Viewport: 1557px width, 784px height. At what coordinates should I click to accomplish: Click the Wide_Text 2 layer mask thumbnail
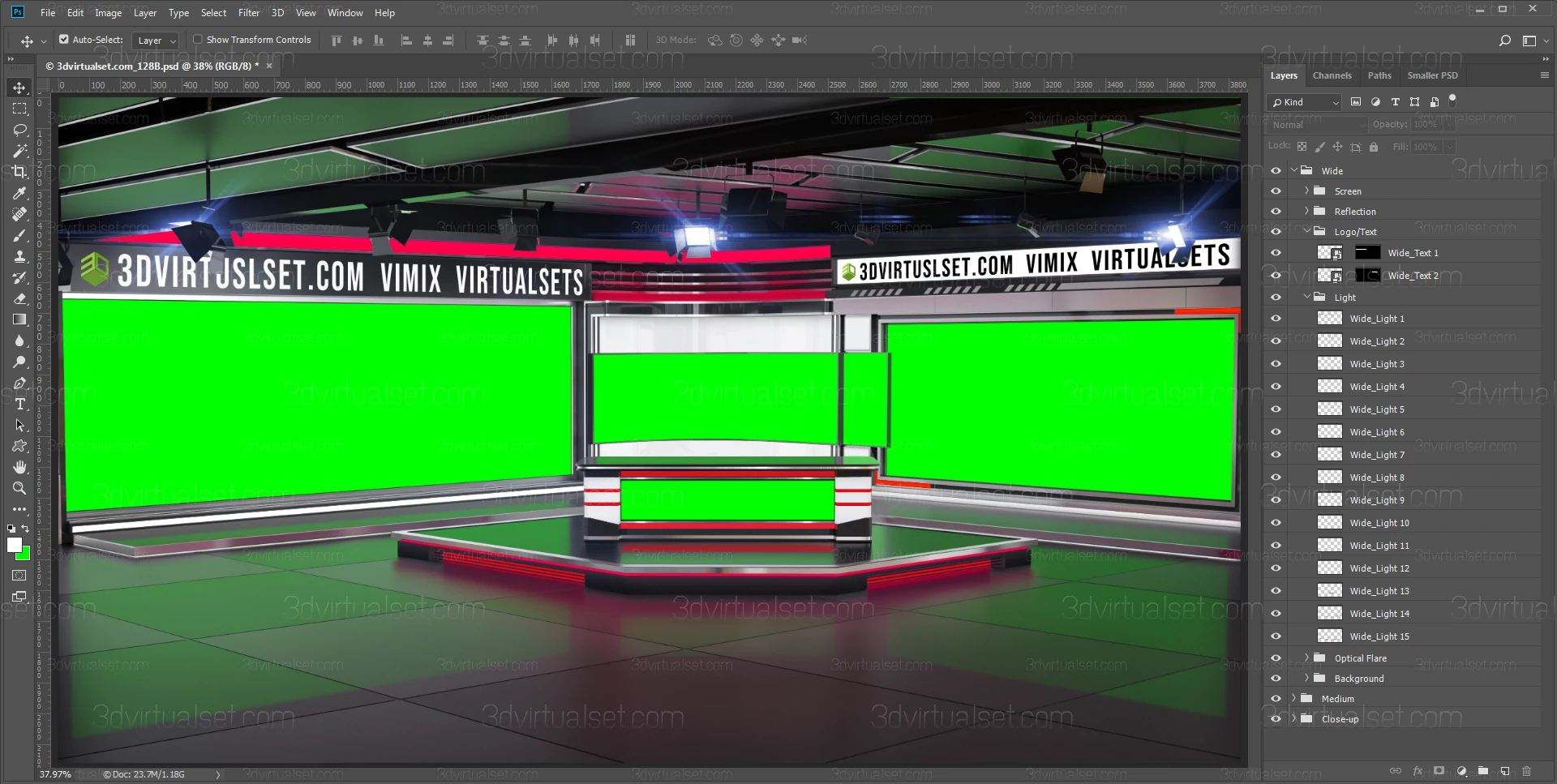click(x=1368, y=276)
